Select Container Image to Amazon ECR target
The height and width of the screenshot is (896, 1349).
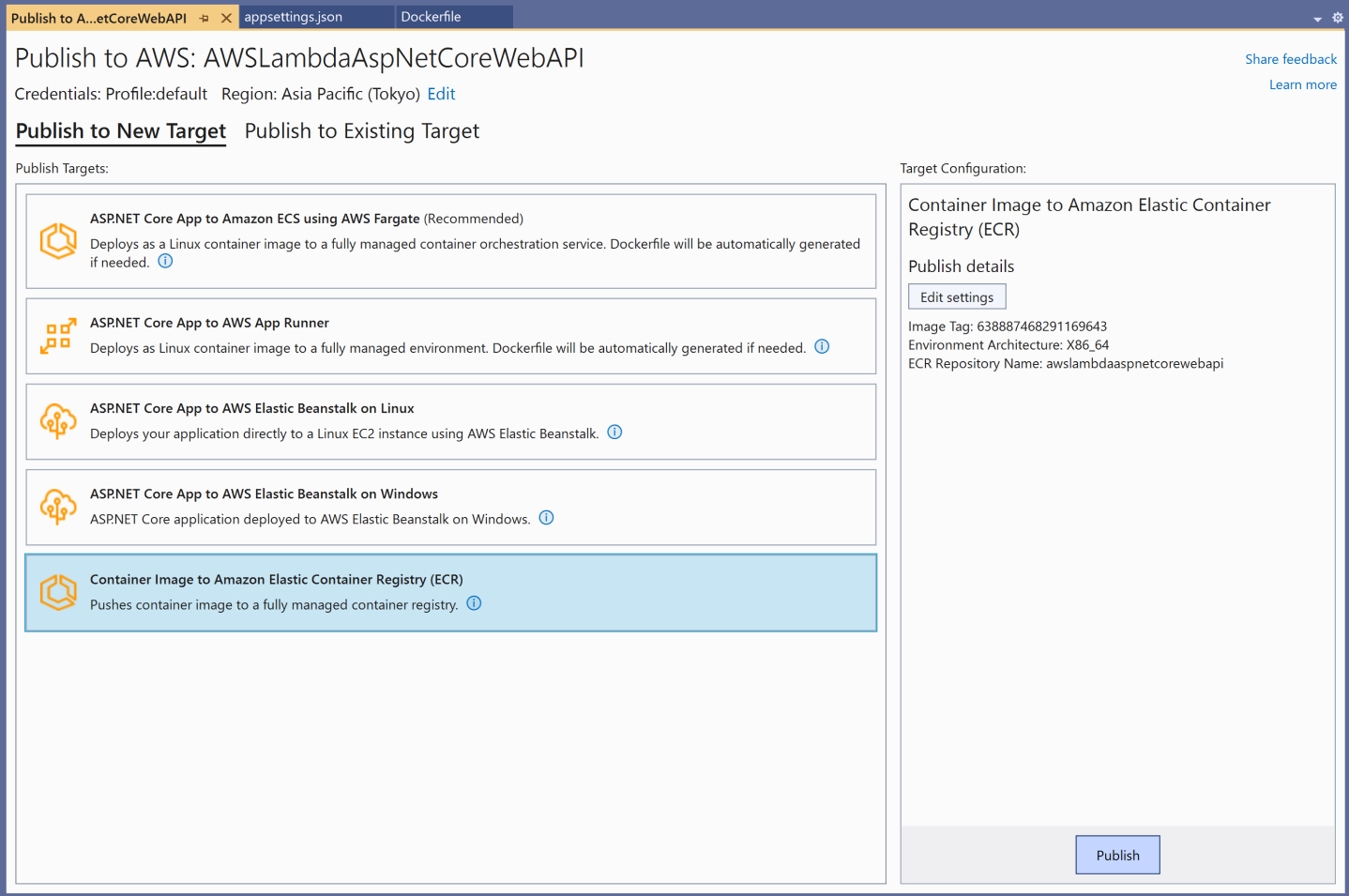[451, 592]
